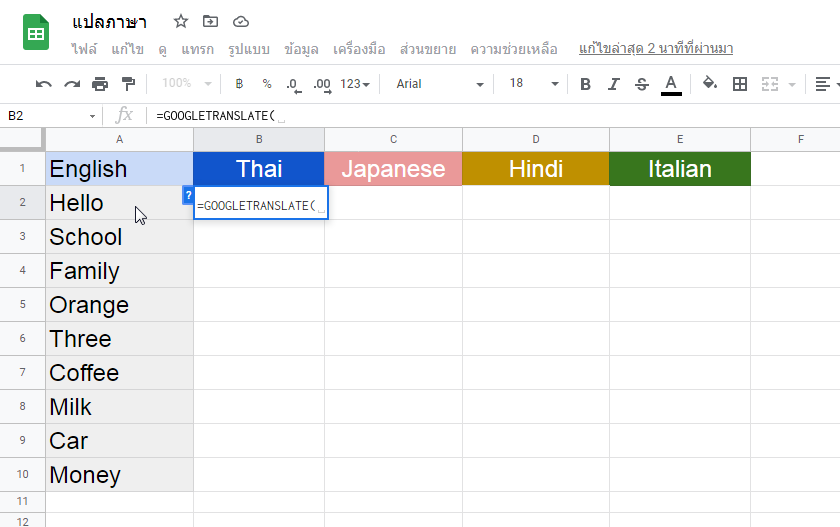Image resolution: width=840 pixels, height=527 pixels.
Task: Open the ดู menu
Action: pyautogui.click(x=162, y=49)
